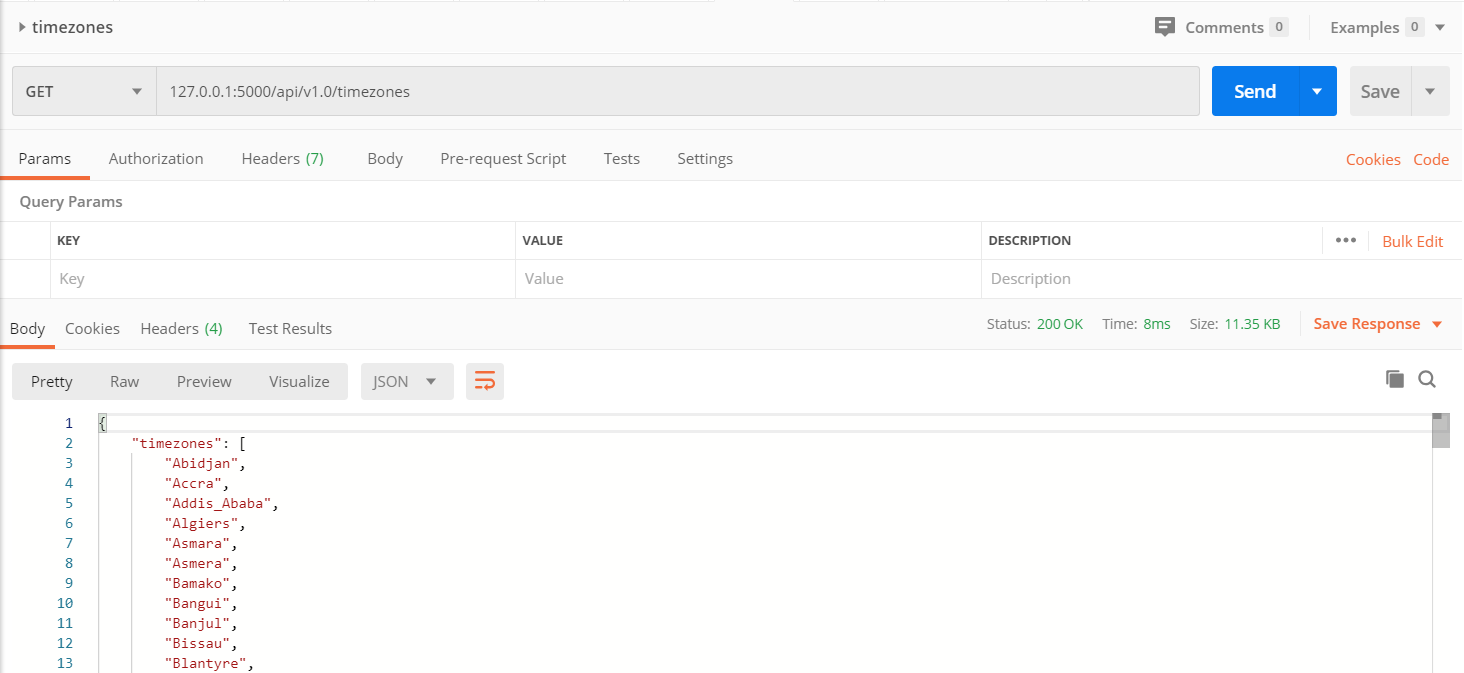Click the "Banjul" entry
Image resolution: width=1464 pixels, height=673 pixels.
[197, 623]
